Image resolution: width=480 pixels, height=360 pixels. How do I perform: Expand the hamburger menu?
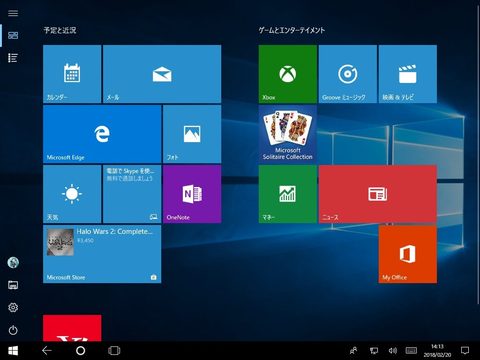[13, 13]
